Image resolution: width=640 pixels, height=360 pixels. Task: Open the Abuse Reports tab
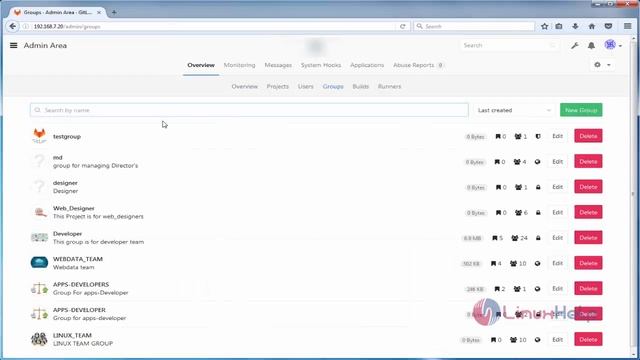(418, 65)
